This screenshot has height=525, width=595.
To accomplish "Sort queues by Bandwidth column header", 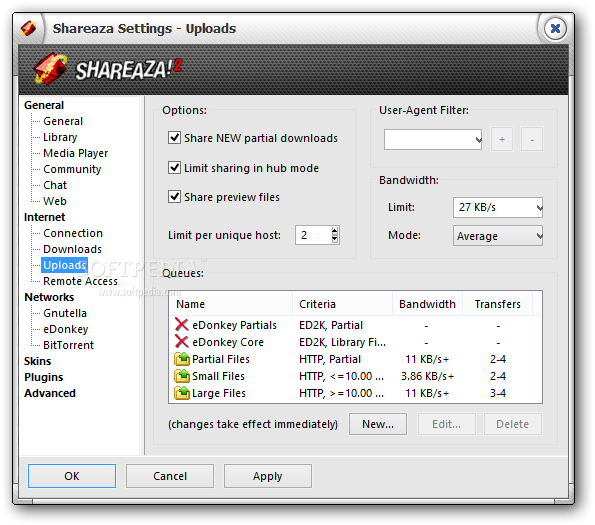I will tap(427, 304).
